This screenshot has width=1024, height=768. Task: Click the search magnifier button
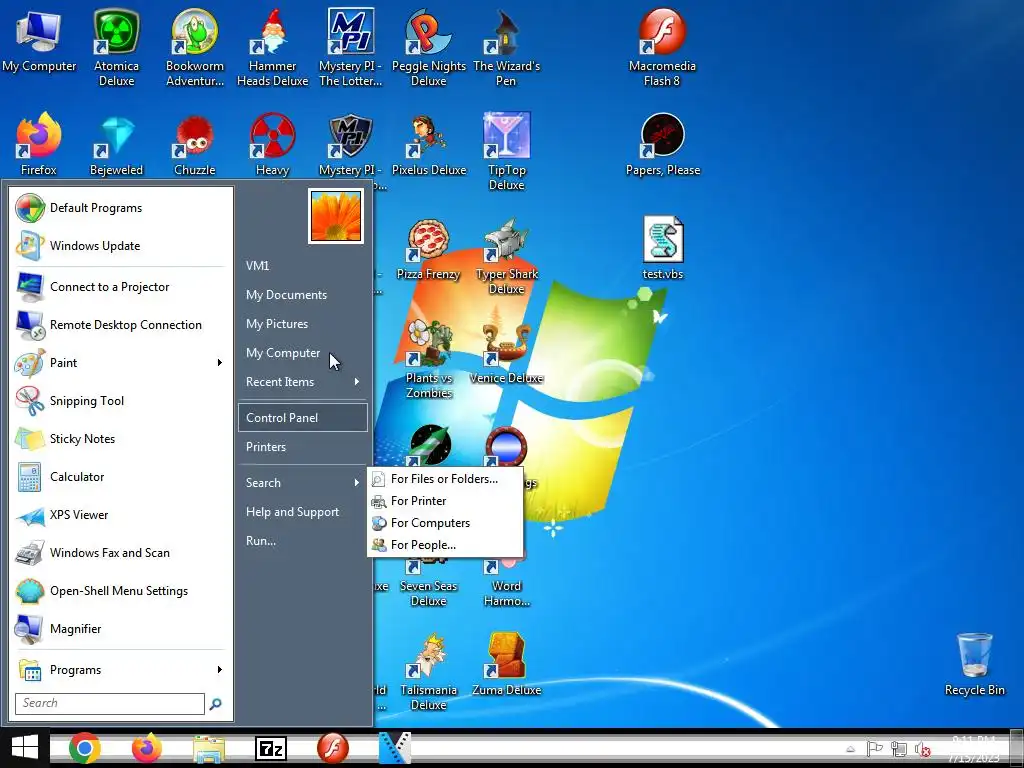click(x=216, y=704)
